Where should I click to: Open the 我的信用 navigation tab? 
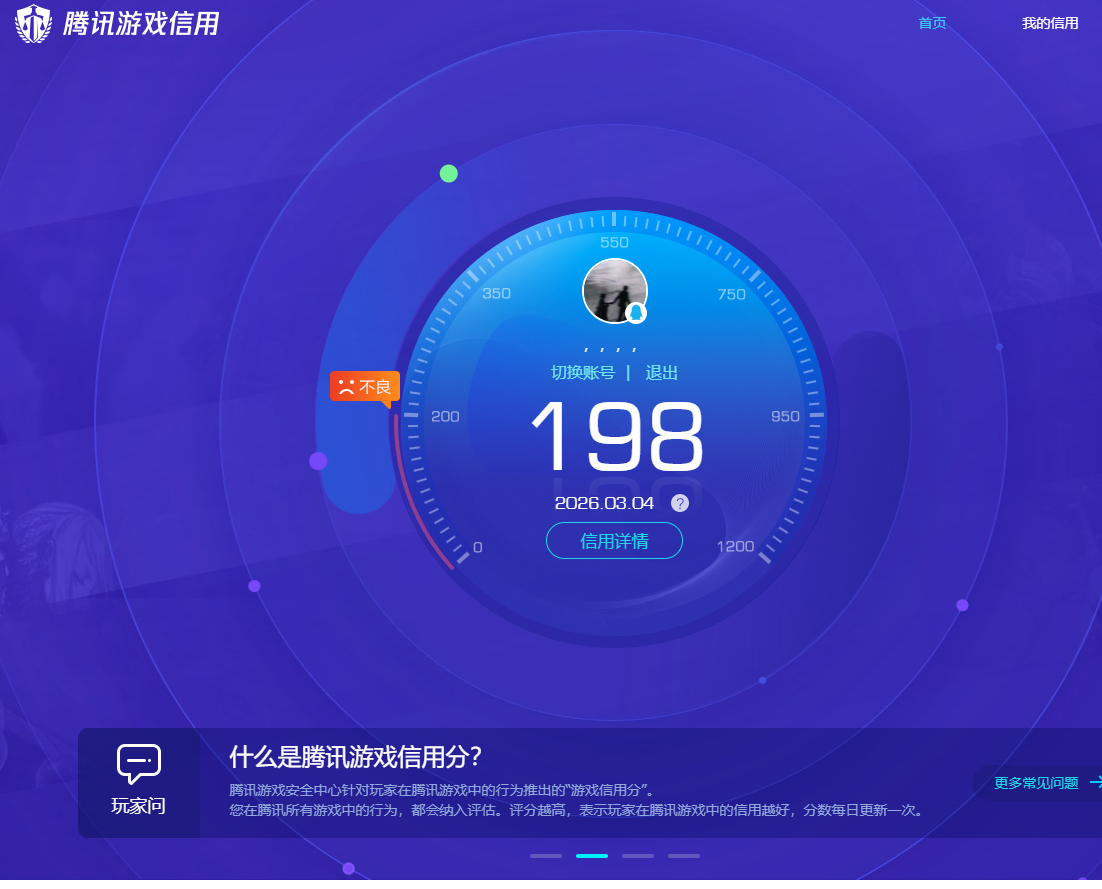(x=1049, y=23)
